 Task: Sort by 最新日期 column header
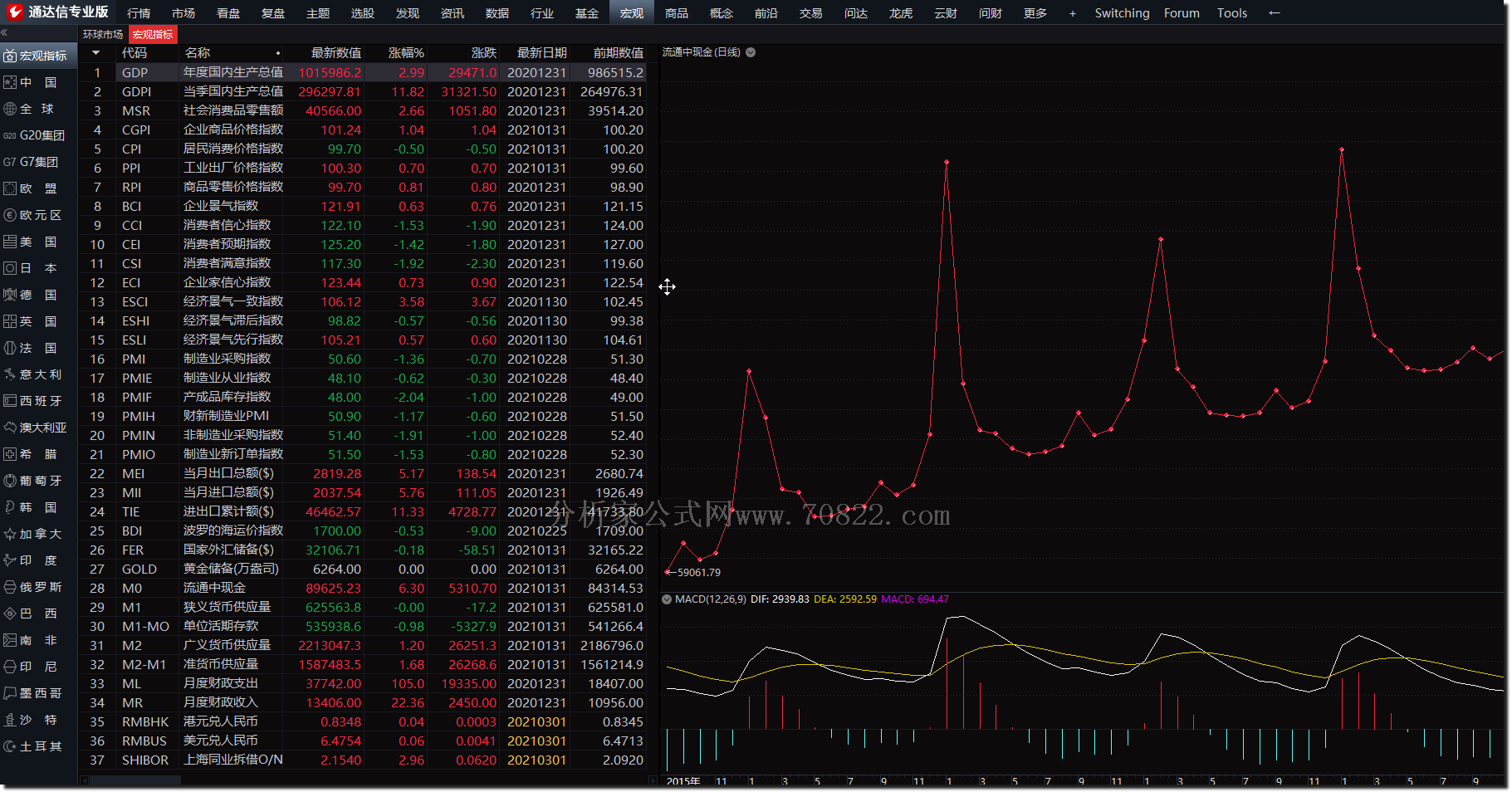point(541,53)
